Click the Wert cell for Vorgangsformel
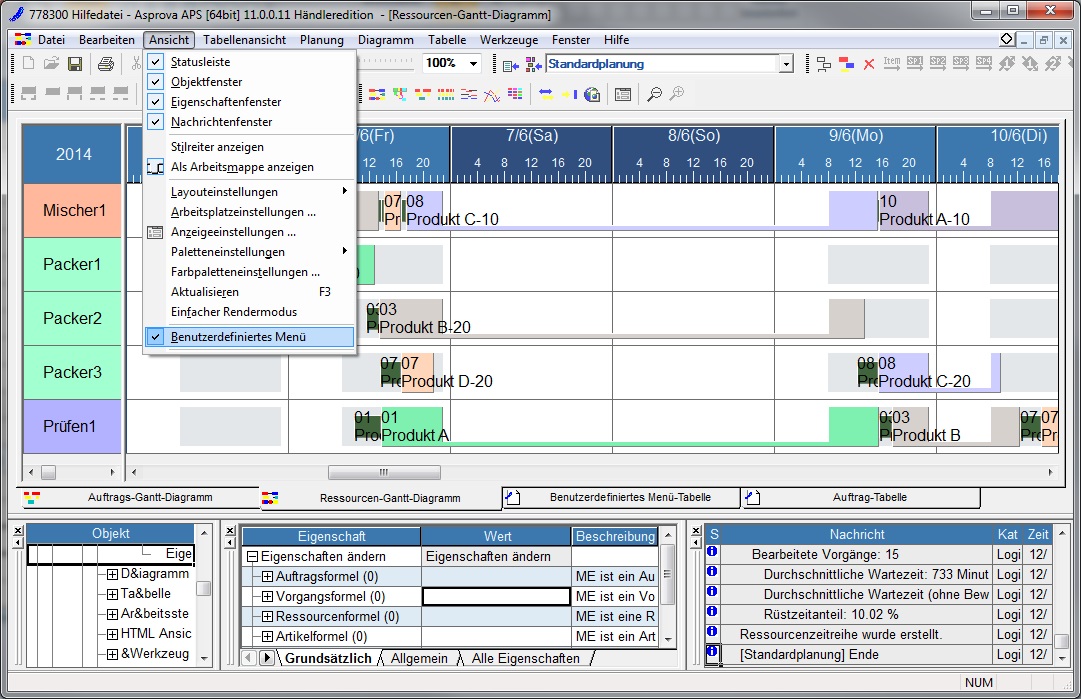 click(495, 597)
